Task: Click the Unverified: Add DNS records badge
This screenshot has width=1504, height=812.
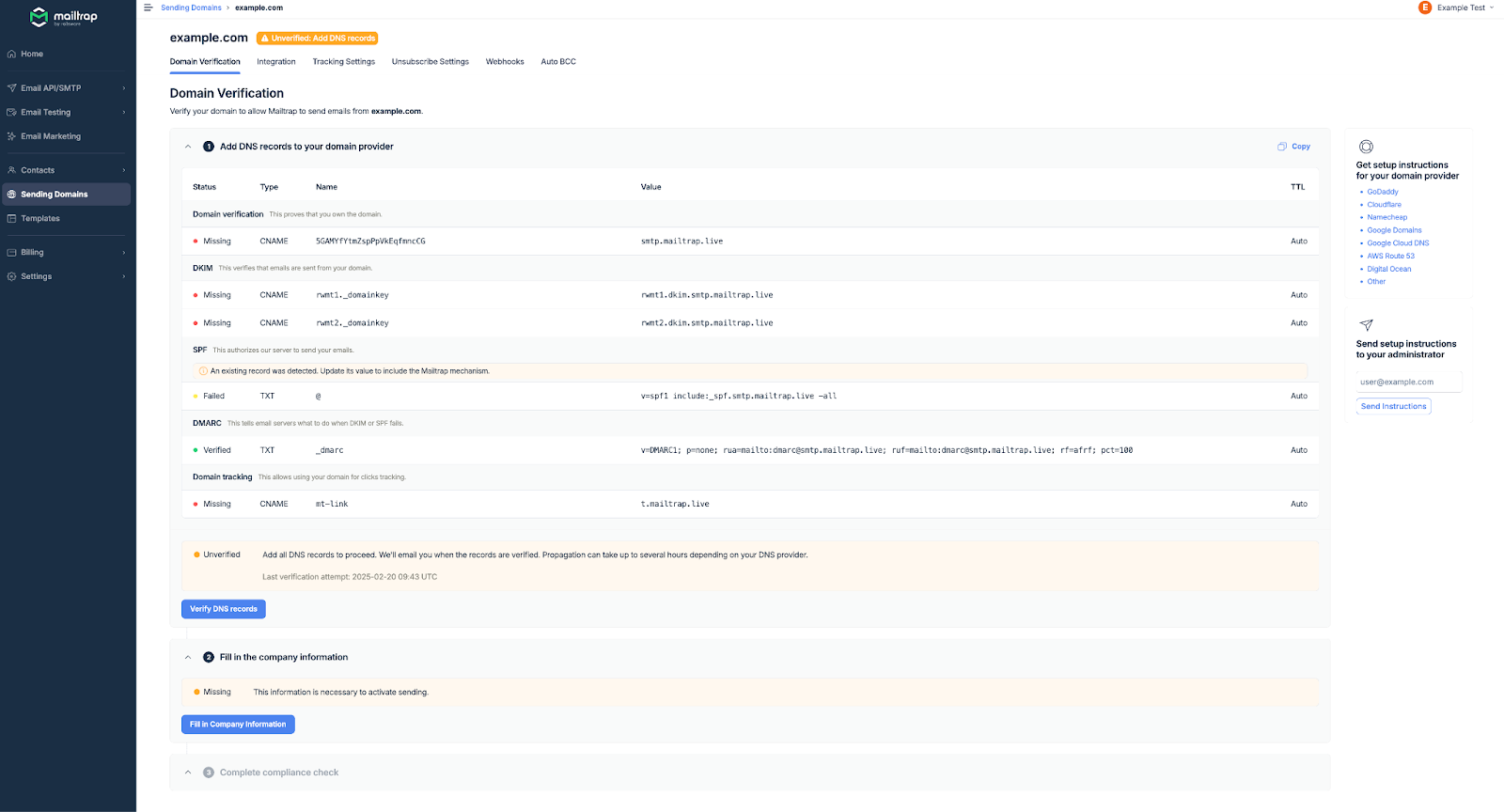Action: (x=318, y=39)
